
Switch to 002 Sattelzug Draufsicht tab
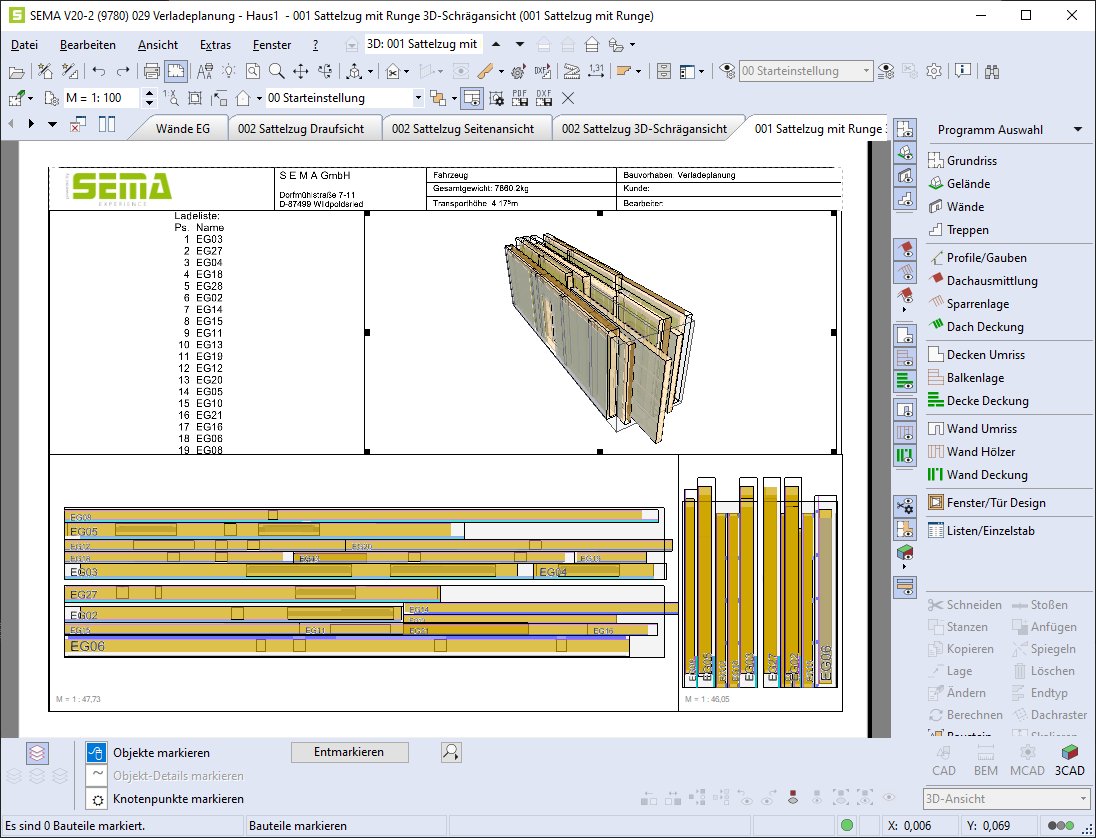pos(301,129)
